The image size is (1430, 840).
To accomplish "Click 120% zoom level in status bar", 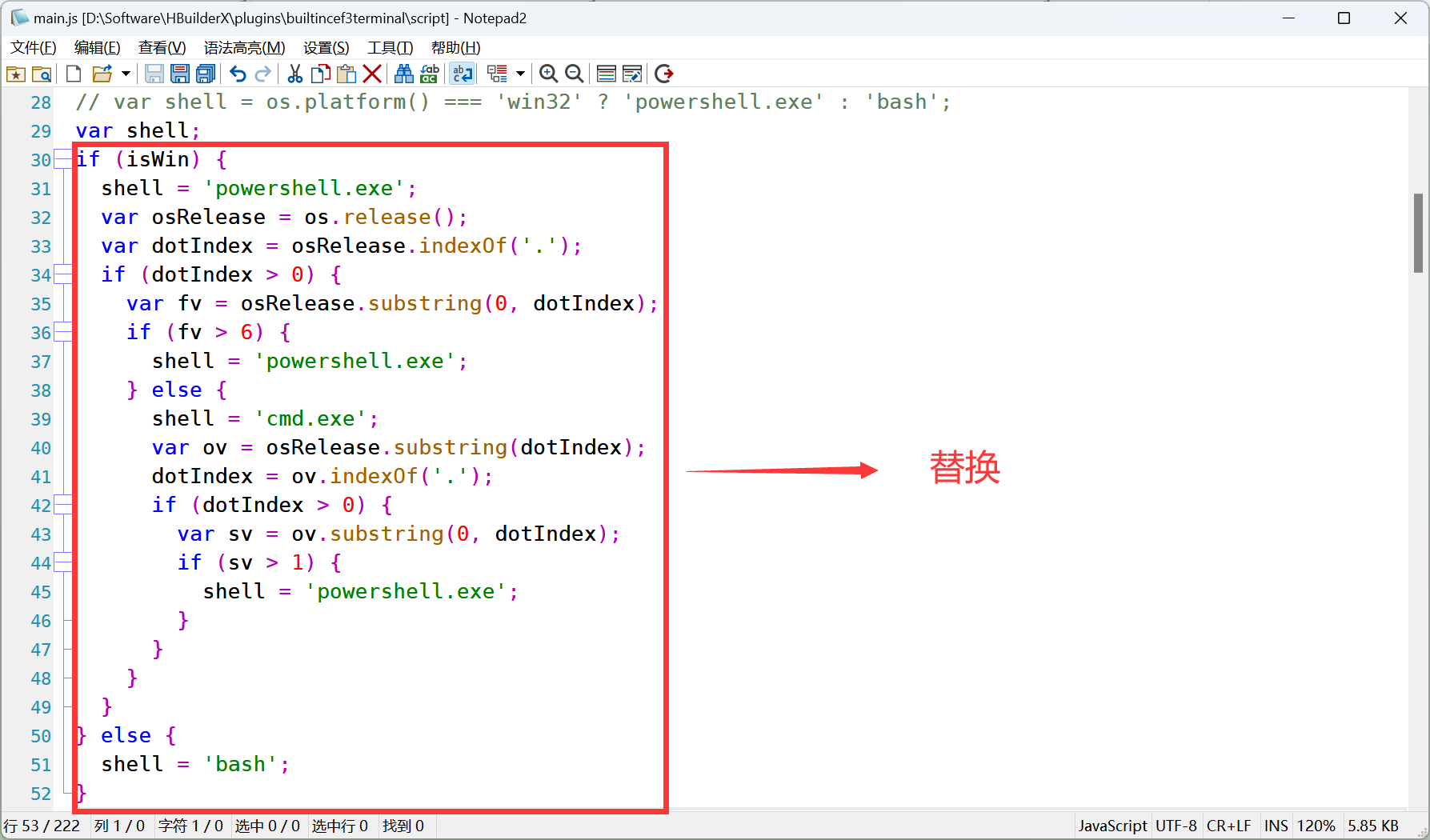I will tap(1316, 826).
